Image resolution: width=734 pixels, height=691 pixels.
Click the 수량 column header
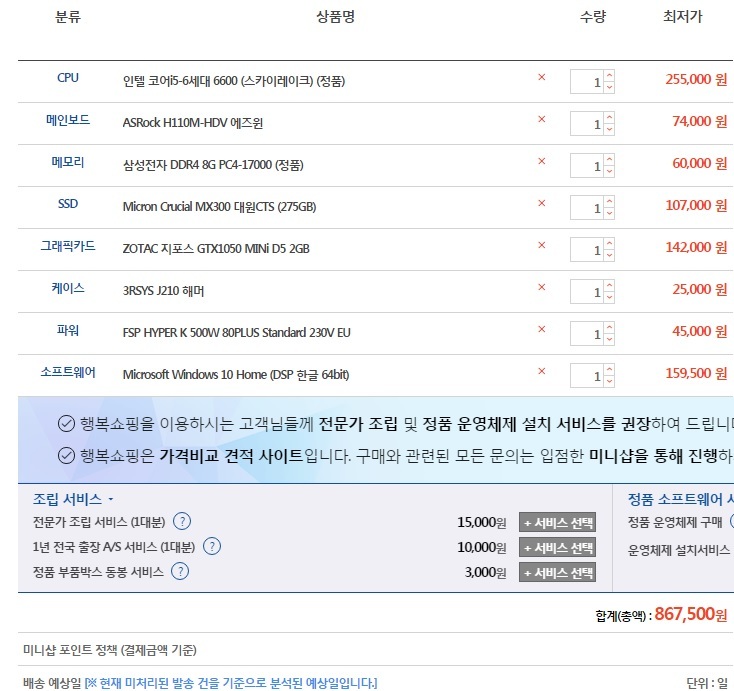tap(593, 17)
